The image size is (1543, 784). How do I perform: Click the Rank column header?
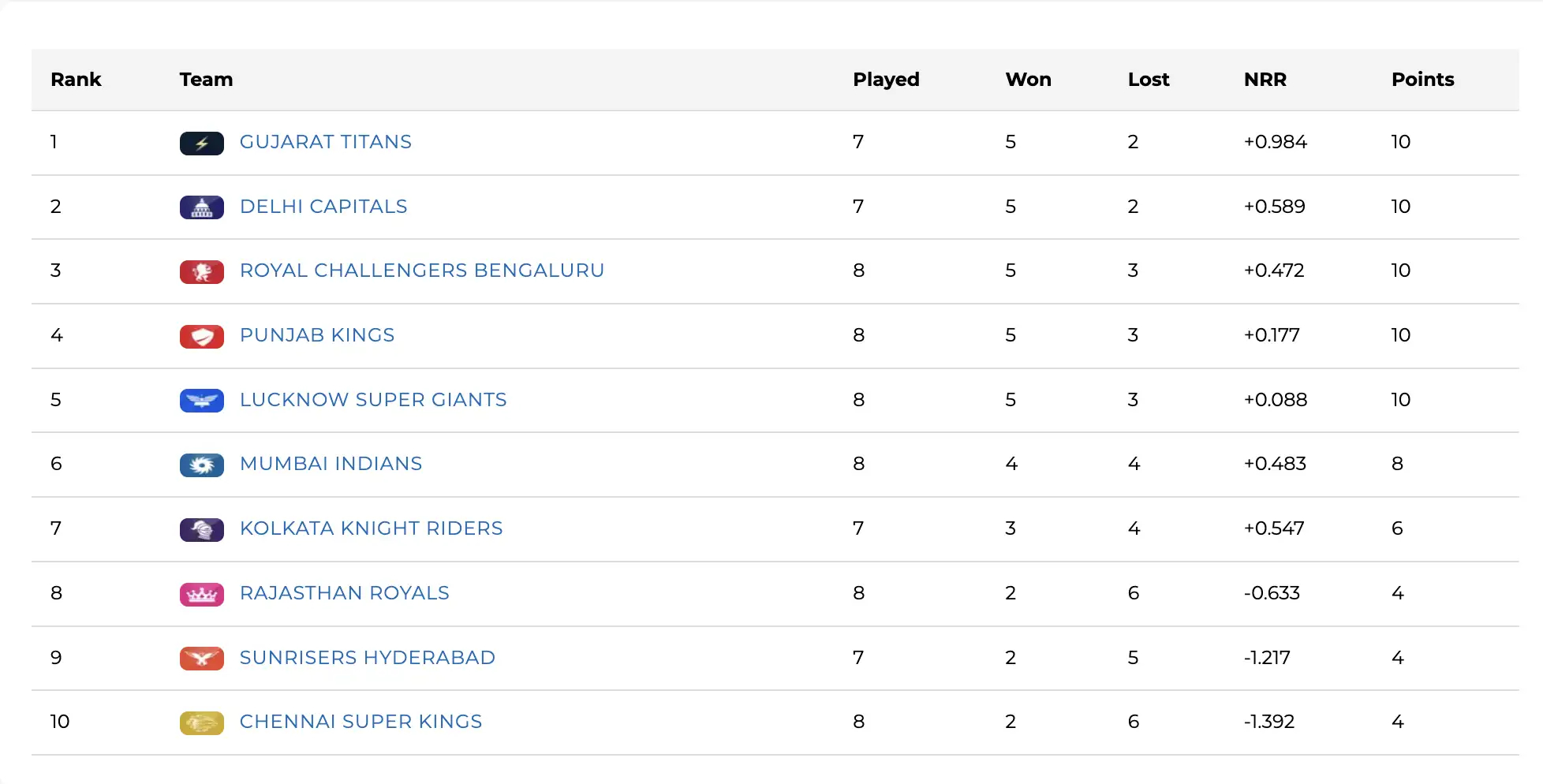[x=76, y=80]
